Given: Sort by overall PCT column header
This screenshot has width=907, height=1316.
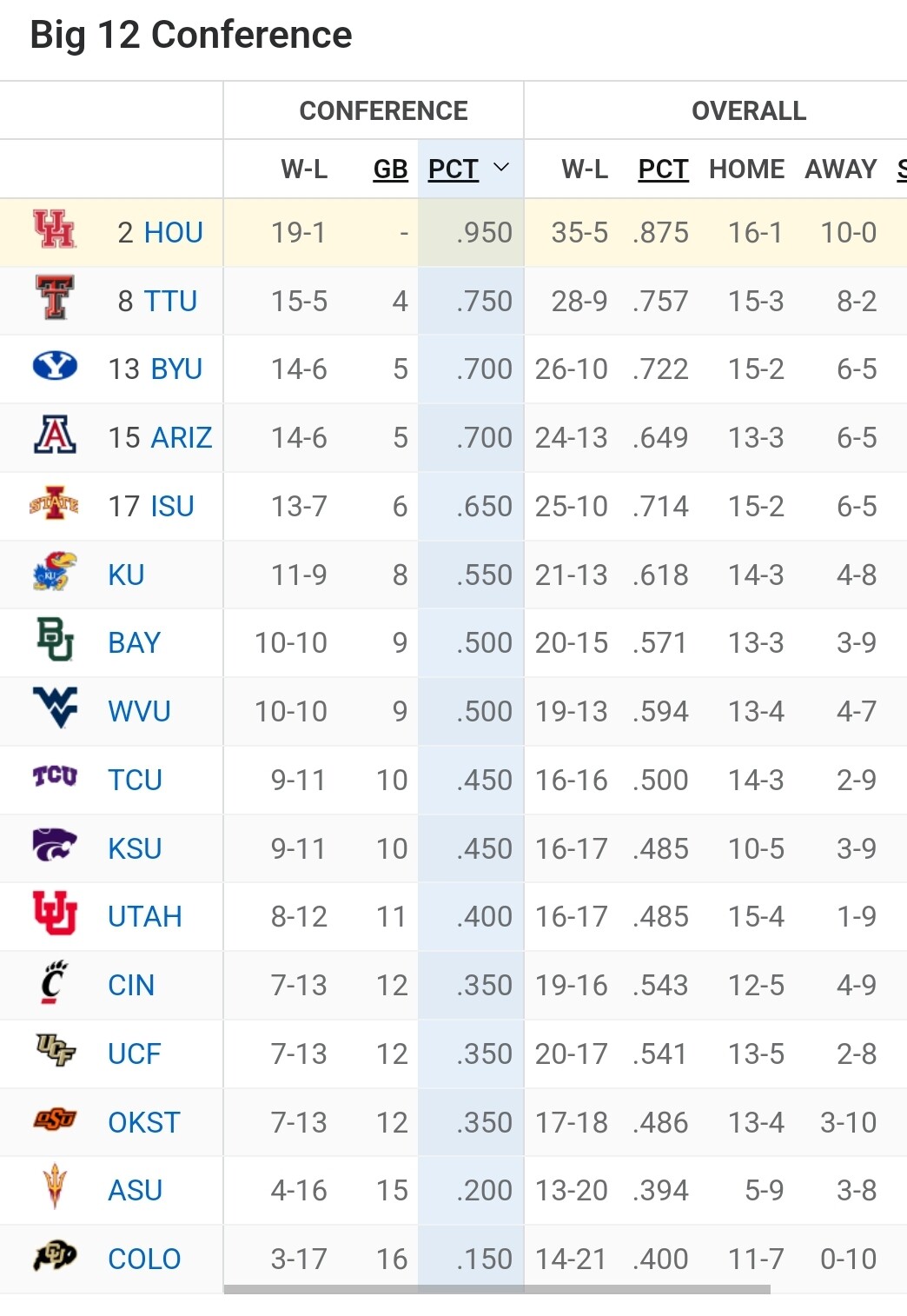Looking at the screenshot, I should tap(663, 169).
